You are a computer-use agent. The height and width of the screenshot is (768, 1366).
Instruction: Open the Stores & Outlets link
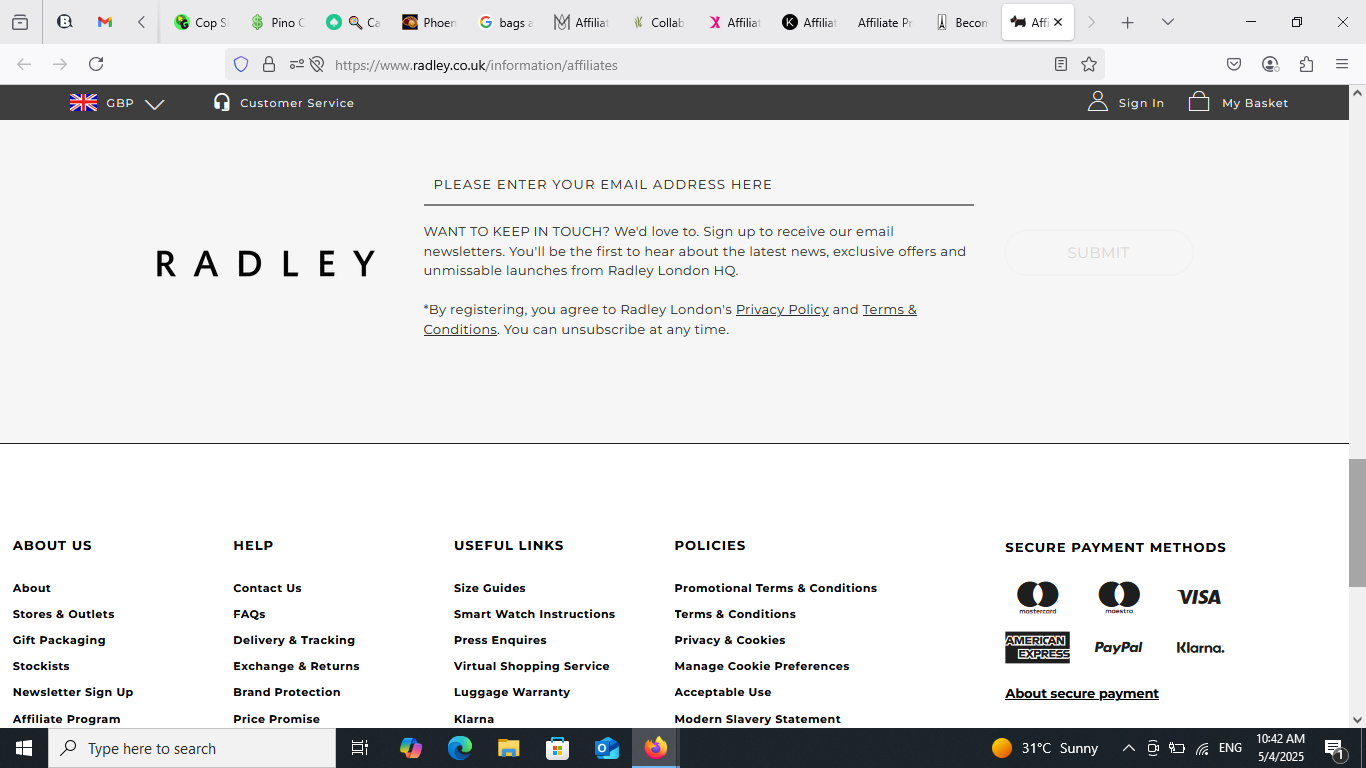[x=64, y=614]
